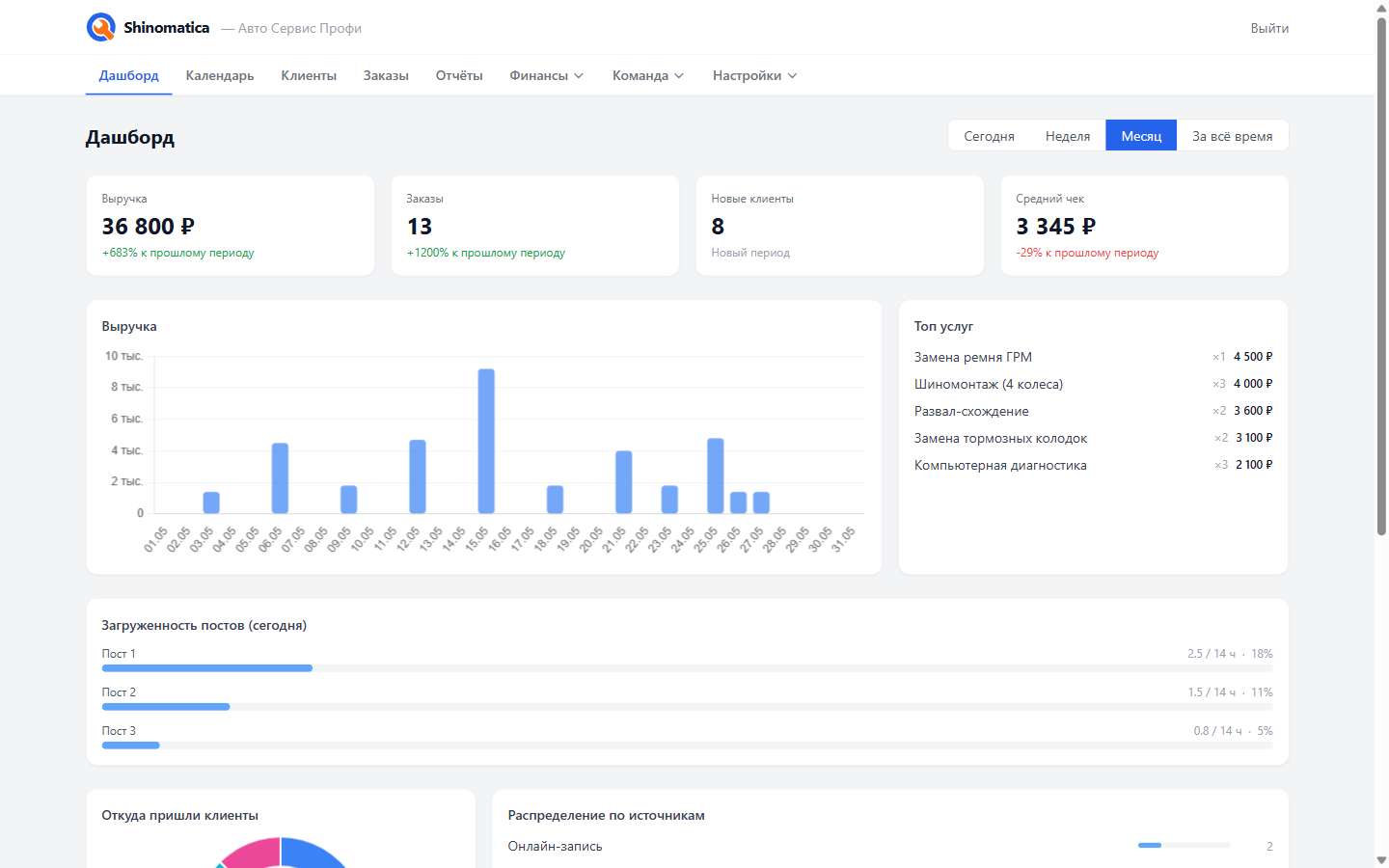1389x868 pixels.
Task: Click the "Новый период" caption
Action: 750,253
